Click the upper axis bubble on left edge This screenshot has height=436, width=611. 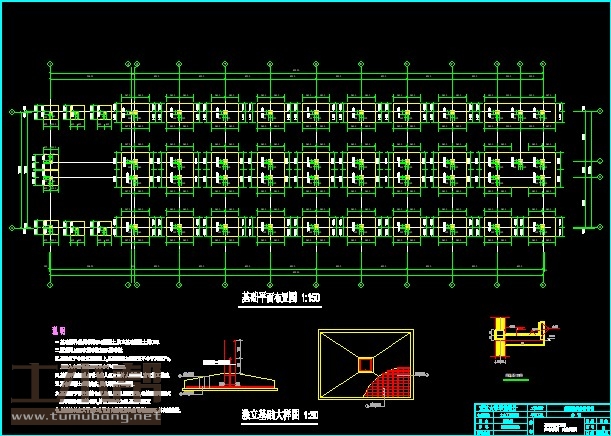12,111
